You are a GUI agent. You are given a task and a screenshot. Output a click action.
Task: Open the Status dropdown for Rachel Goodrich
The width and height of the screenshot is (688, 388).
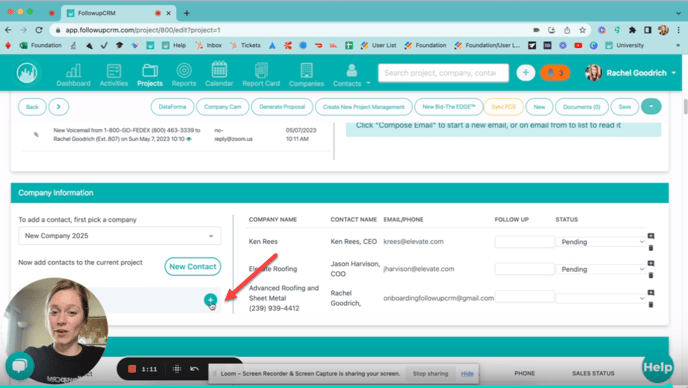[x=601, y=298]
